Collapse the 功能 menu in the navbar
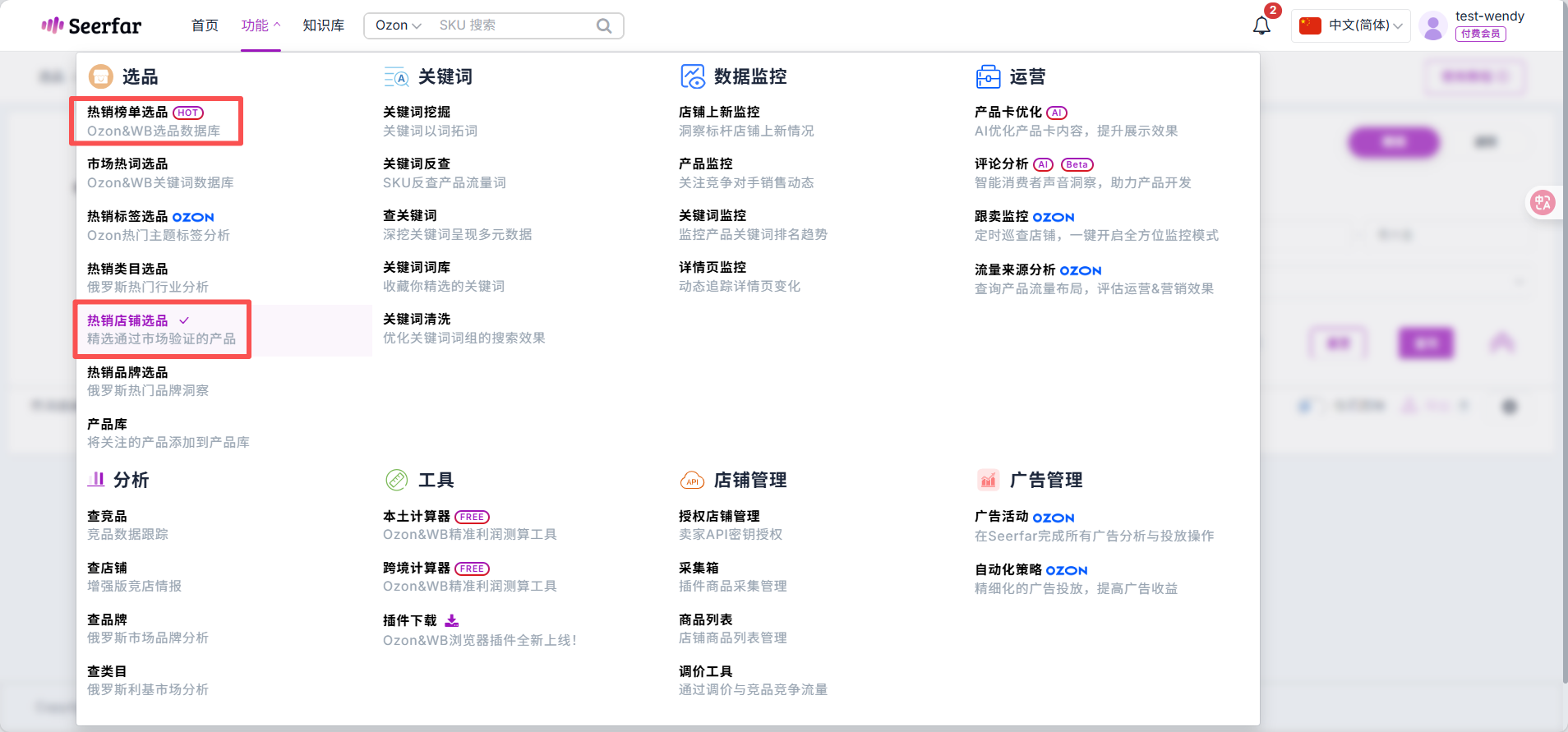Viewport: 1568px width, 732px height. pyautogui.click(x=260, y=25)
